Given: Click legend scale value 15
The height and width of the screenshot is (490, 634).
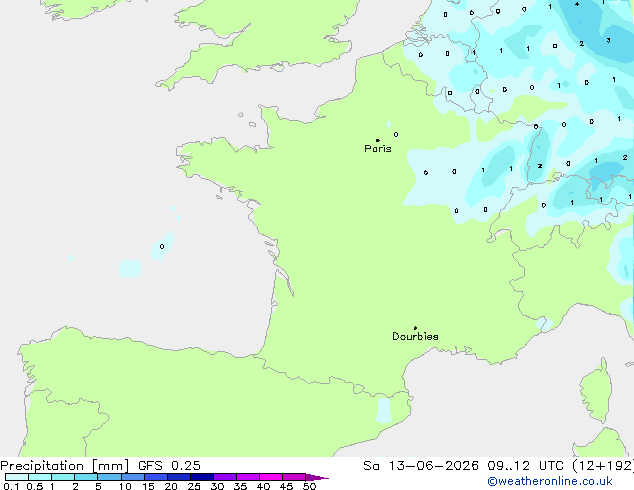Looking at the screenshot, I should 148,486.
